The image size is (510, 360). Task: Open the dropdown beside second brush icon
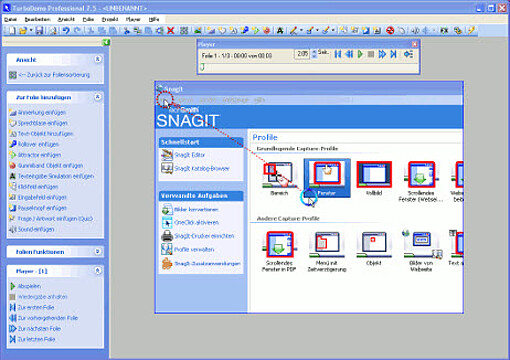pyautogui.click(x=317, y=31)
